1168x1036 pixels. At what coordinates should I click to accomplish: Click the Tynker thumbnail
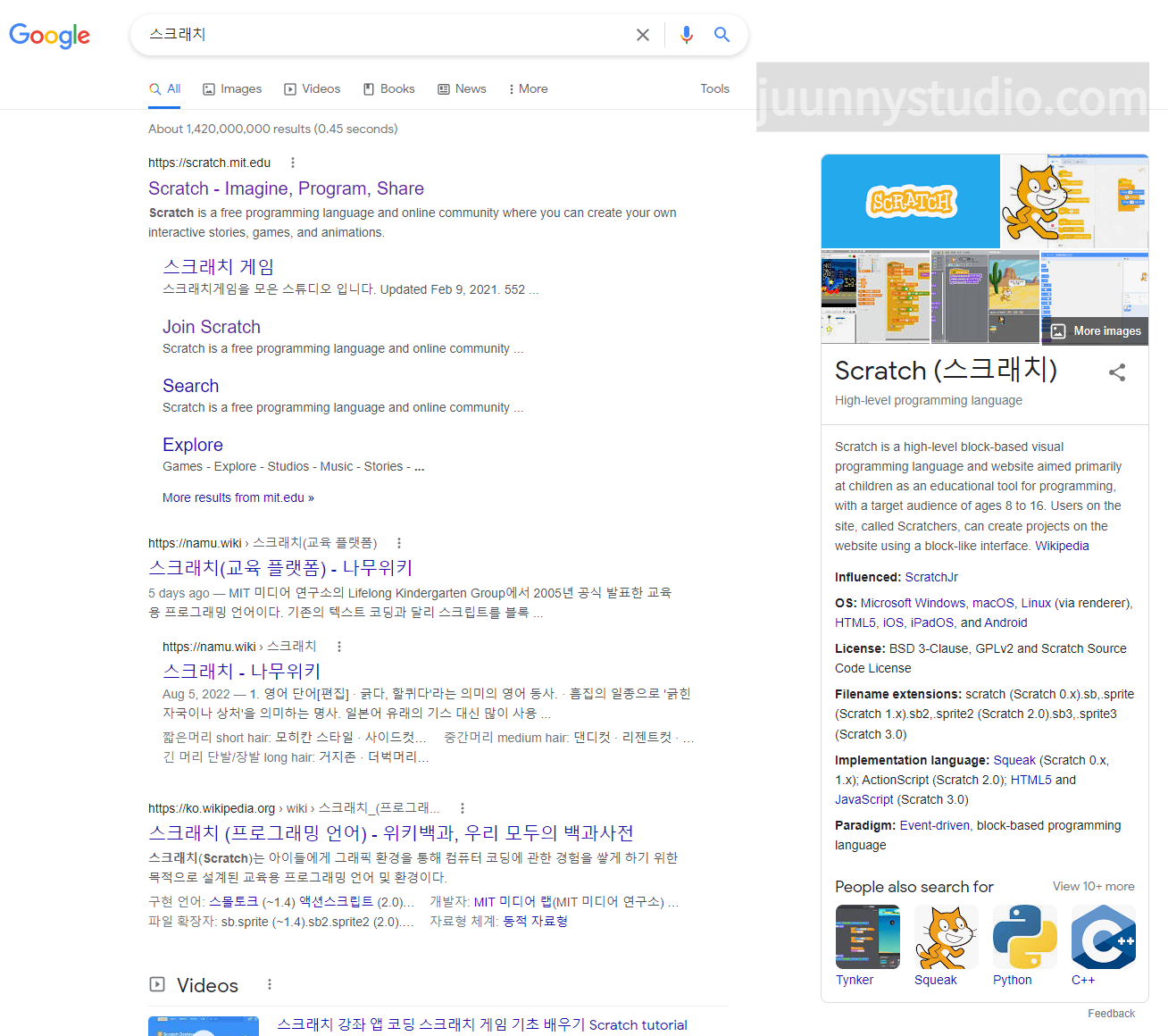click(x=867, y=937)
